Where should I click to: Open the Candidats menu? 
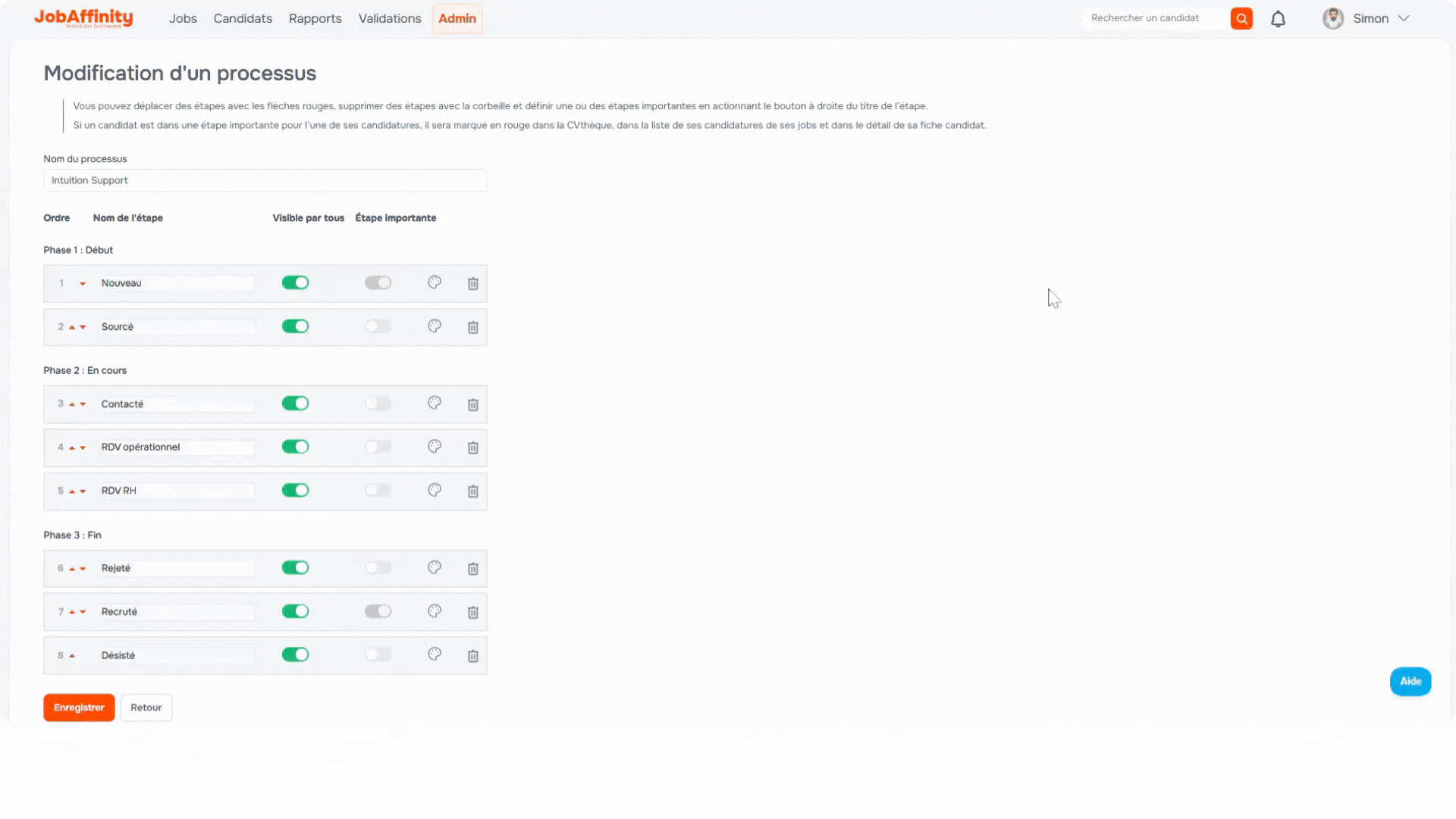(243, 19)
